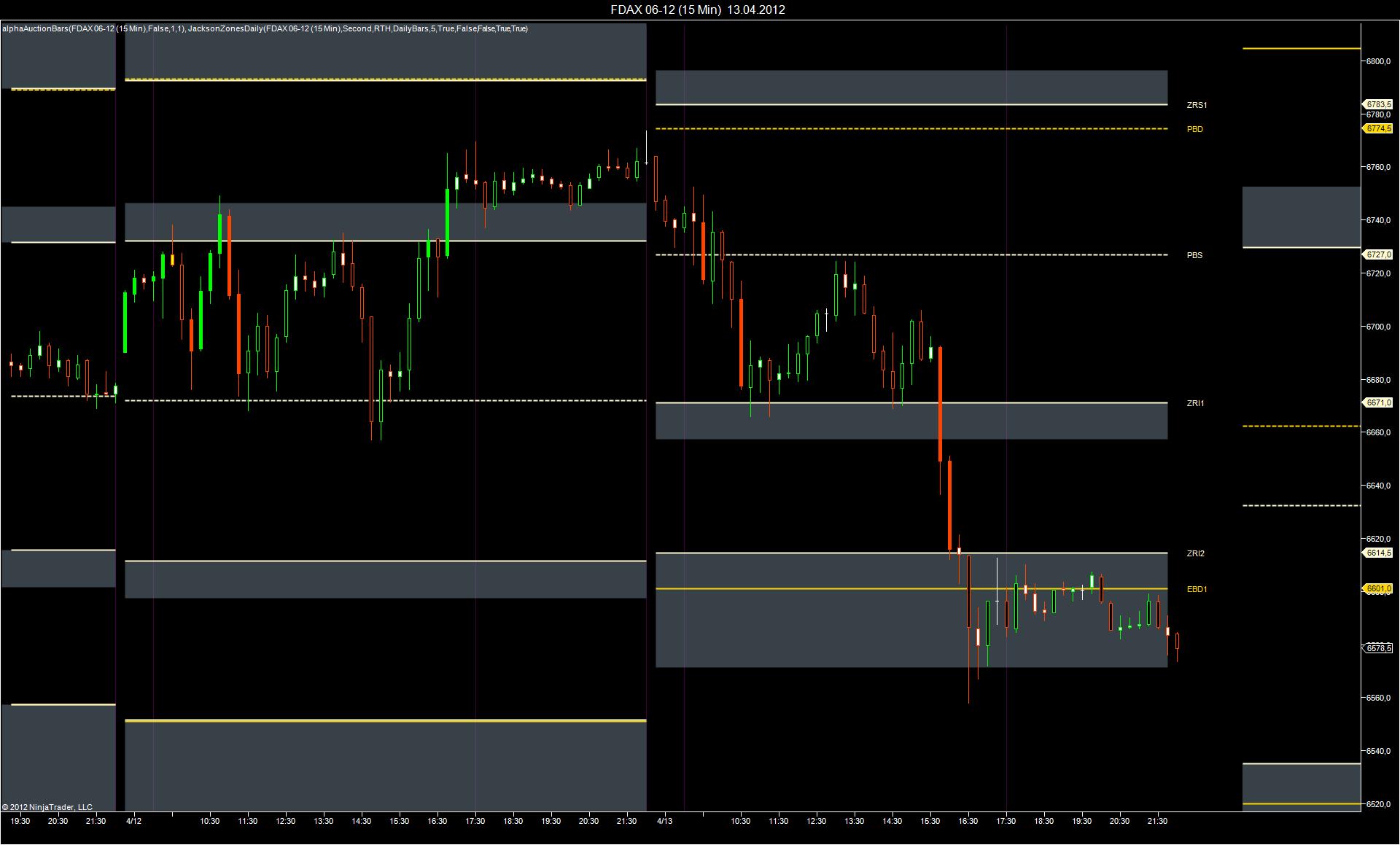Viewport: 1400px width, 845px height.
Task: Select the 6614,5 price marker
Action: 1378,553
